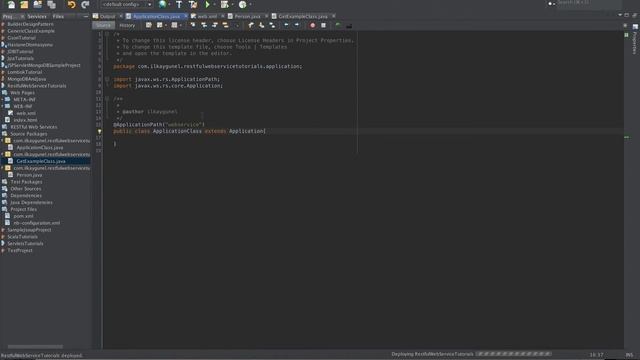Click the deployment progress bar
640x360 pixels.
(514, 354)
